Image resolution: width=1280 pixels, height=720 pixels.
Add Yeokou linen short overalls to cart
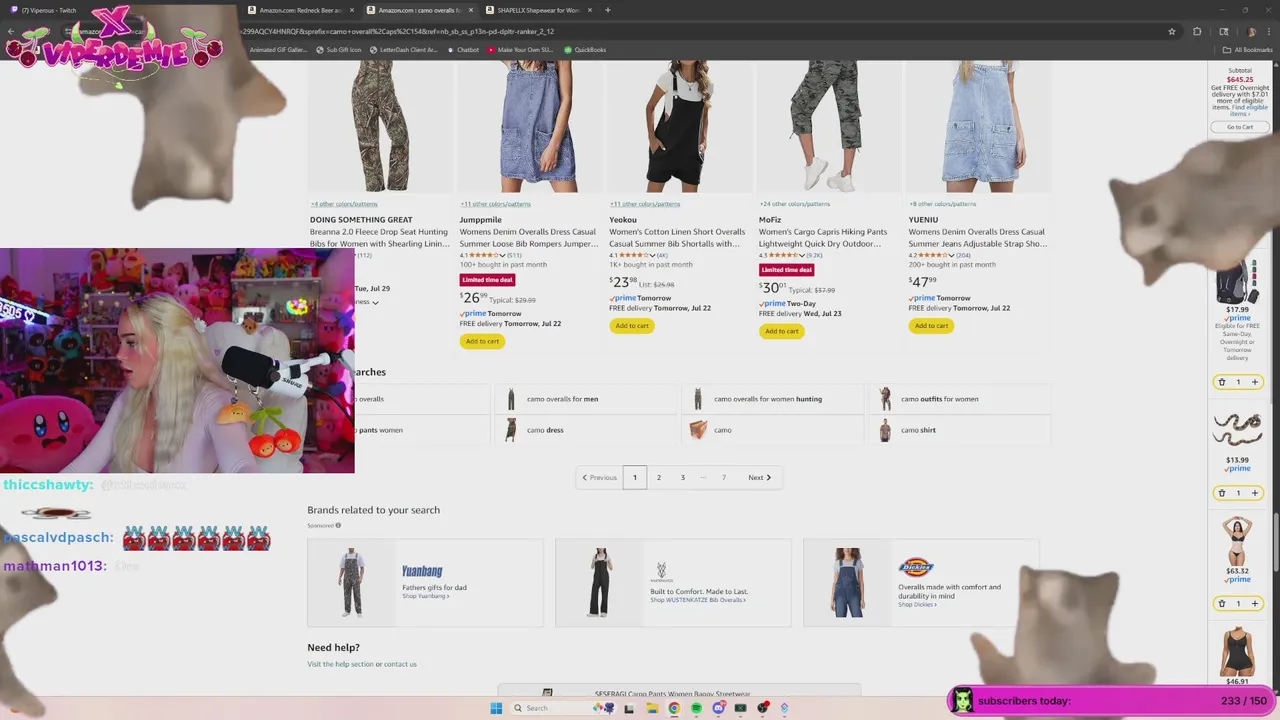(632, 326)
